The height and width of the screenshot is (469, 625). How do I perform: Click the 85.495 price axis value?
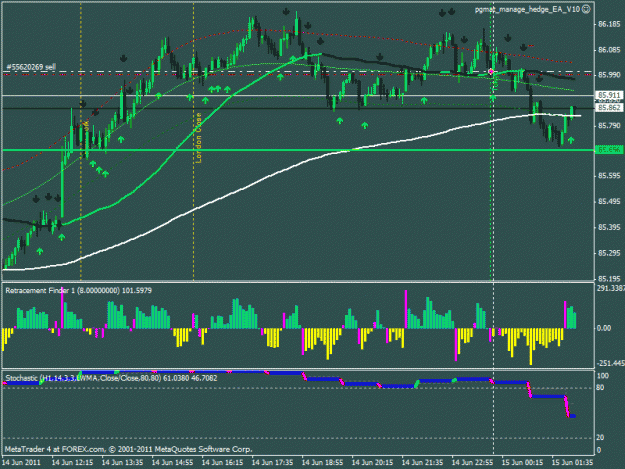(609, 202)
